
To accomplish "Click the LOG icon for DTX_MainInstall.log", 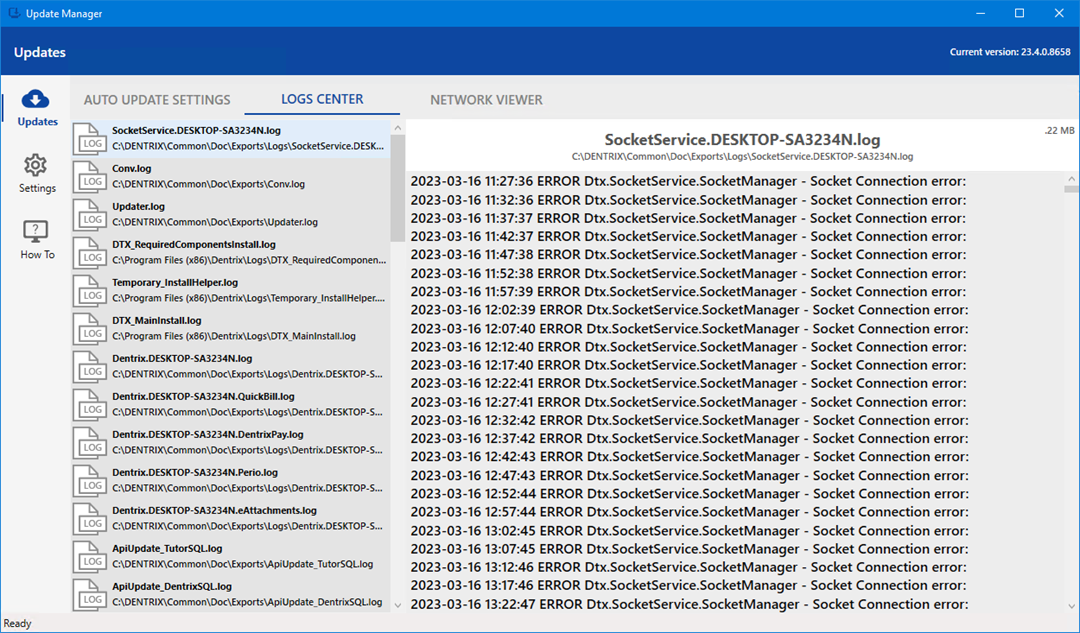I will coord(90,328).
